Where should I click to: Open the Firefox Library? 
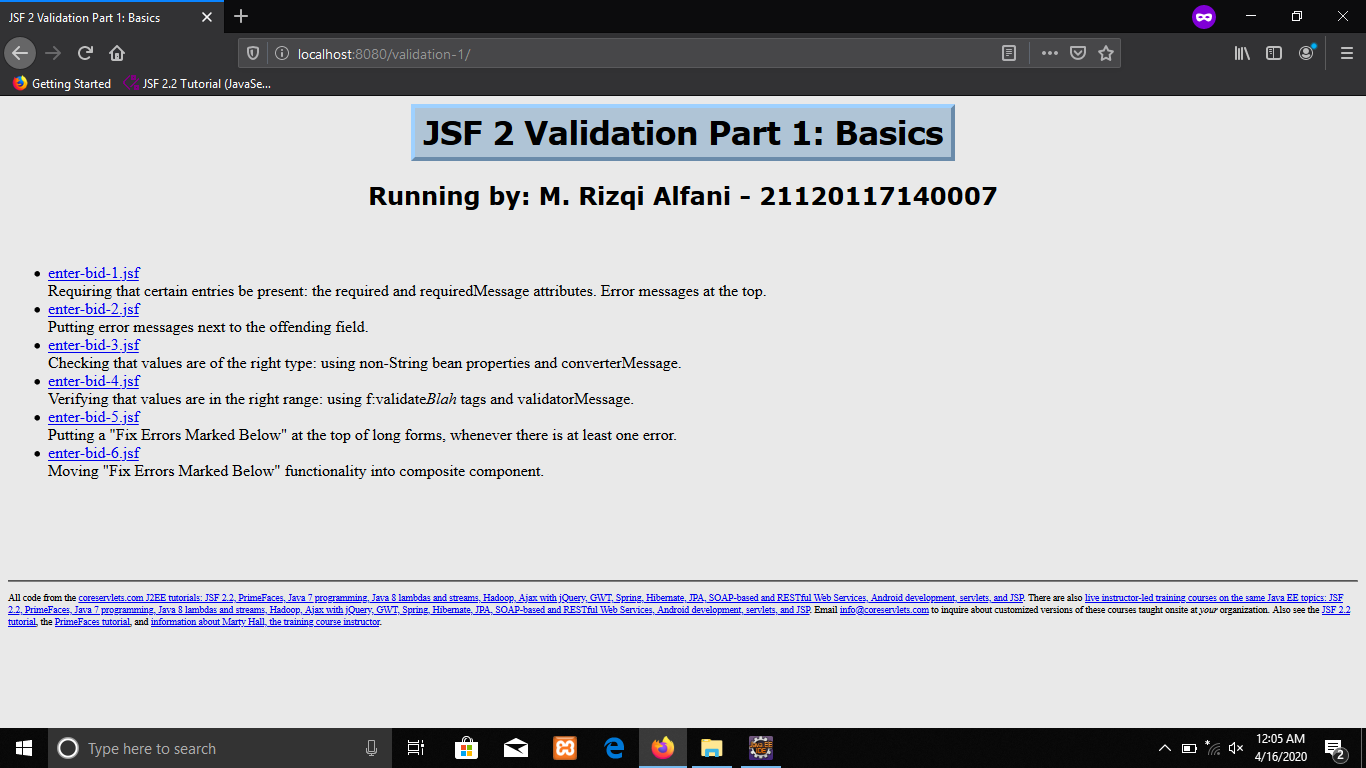click(1242, 53)
